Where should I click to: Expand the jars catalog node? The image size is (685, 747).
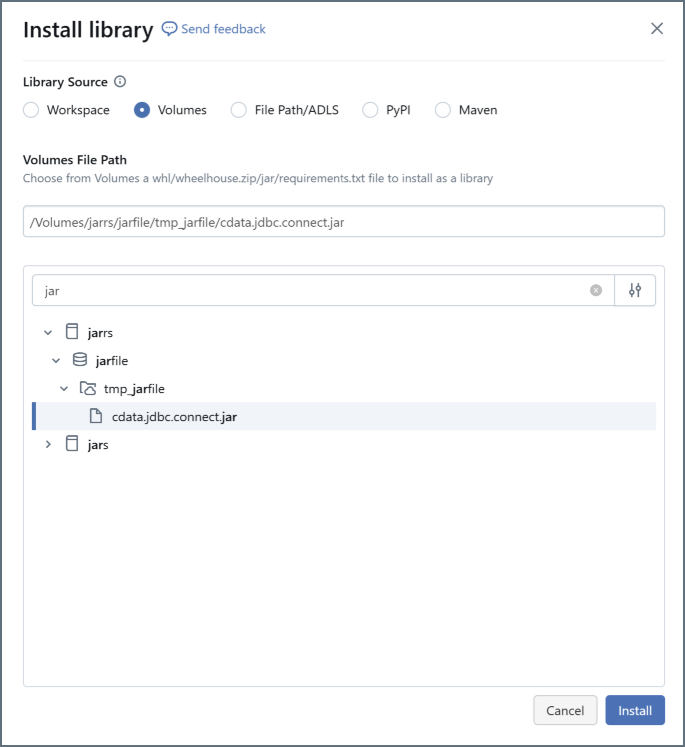[x=48, y=444]
